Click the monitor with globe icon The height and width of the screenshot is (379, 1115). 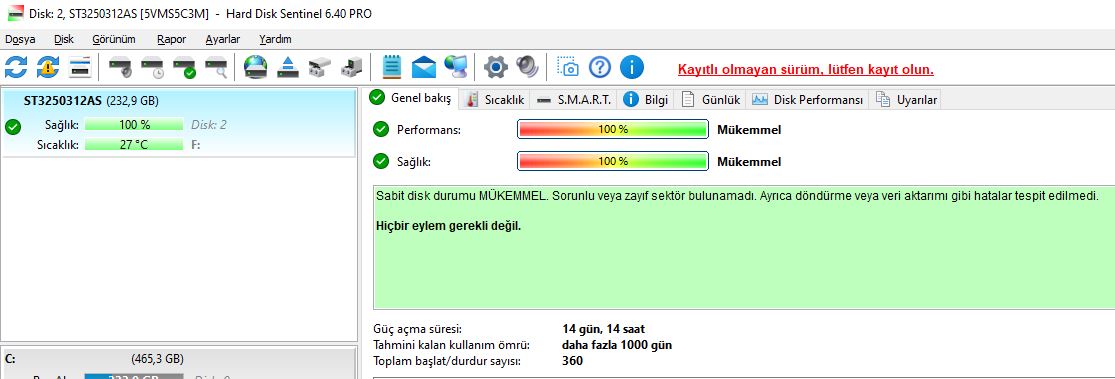pyautogui.click(x=456, y=68)
